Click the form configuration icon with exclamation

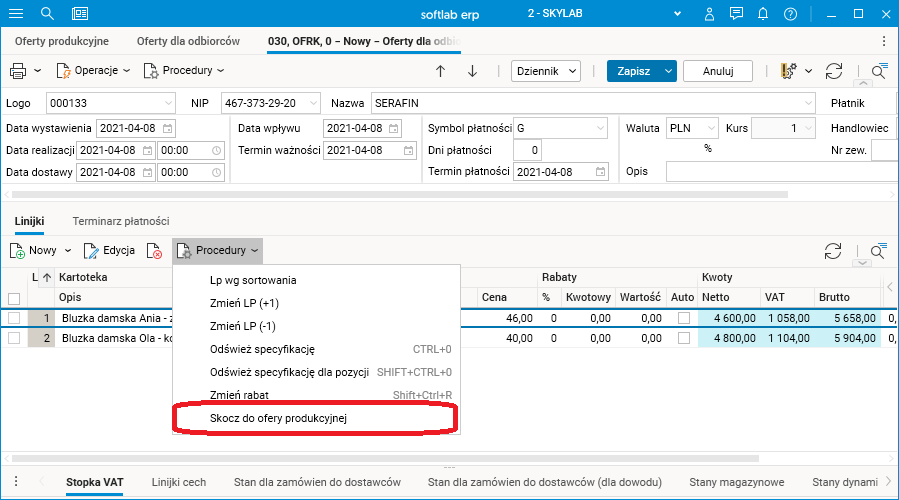789,71
